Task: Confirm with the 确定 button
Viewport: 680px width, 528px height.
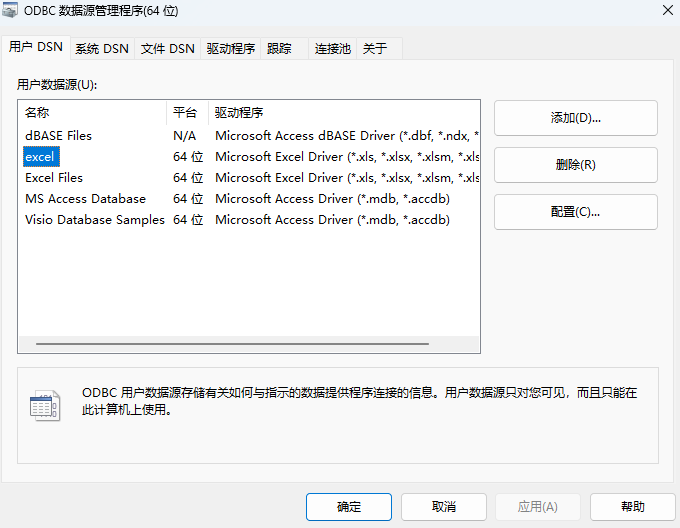Action: pyautogui.click(x=349, y=507)
